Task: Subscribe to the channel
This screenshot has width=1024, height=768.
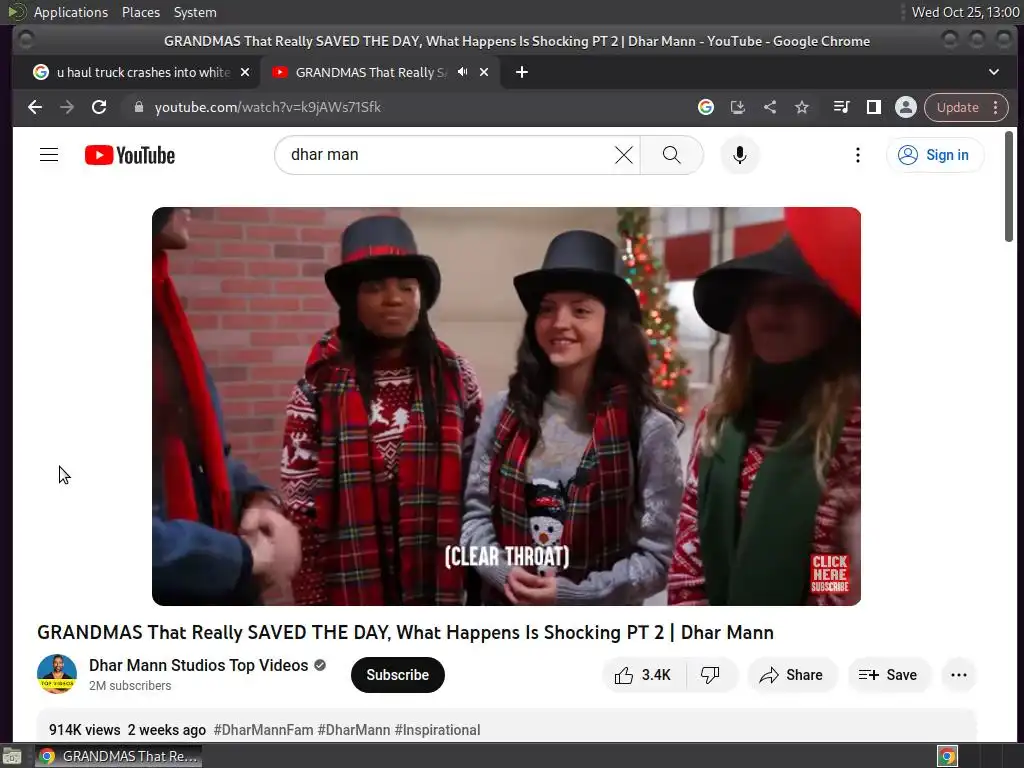Action: tap(397, 675)
